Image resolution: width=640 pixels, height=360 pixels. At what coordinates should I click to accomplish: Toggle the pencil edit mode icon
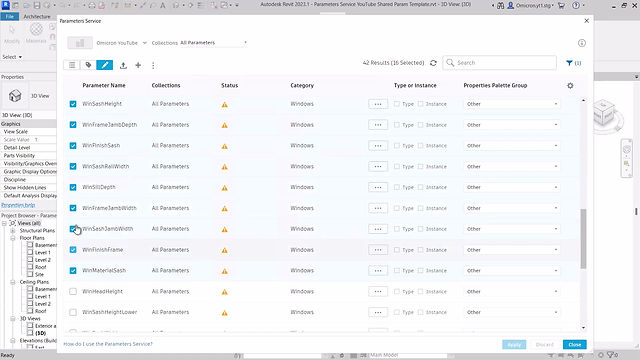[x=104, y=65]
